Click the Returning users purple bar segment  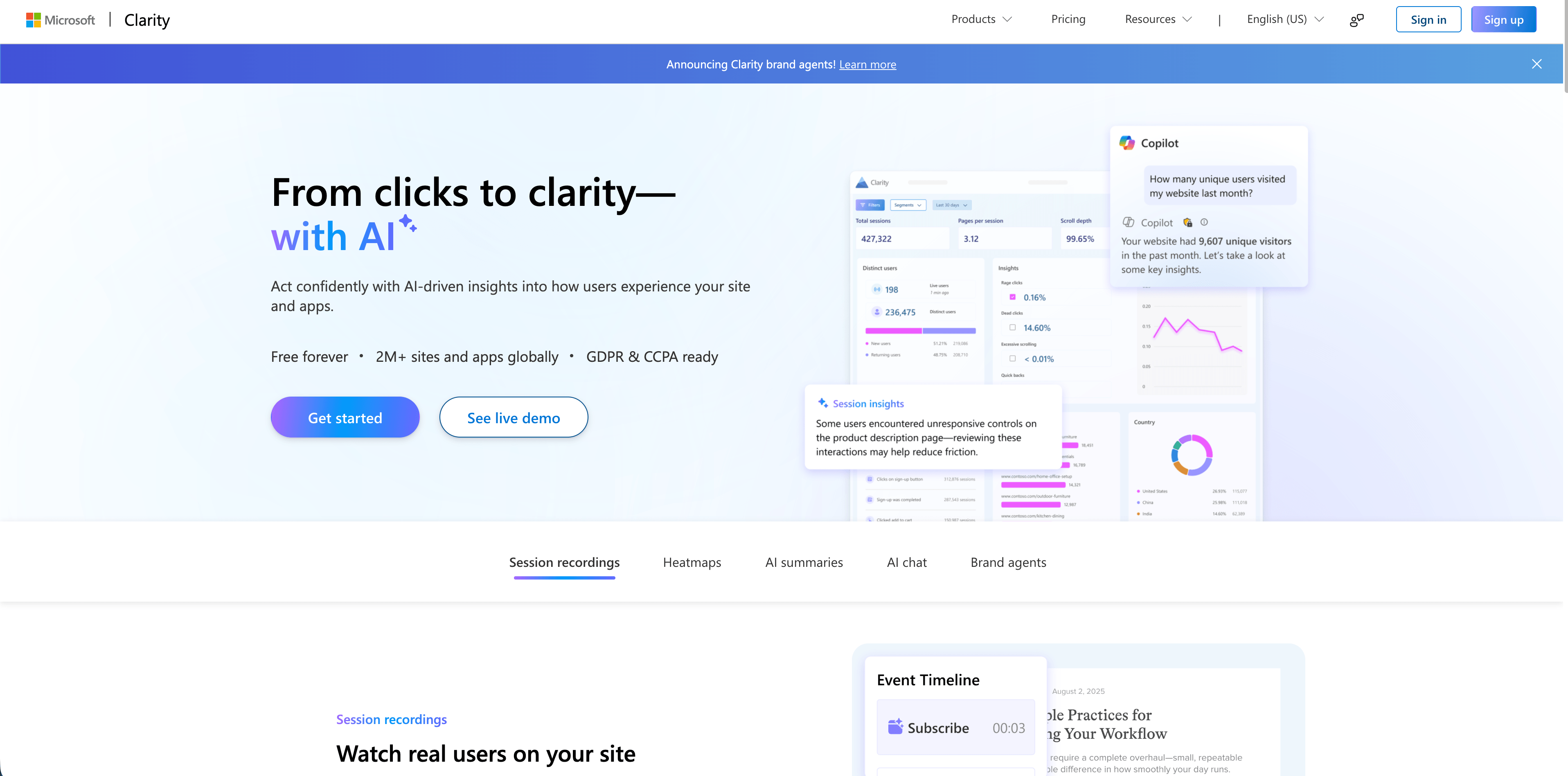pyautogui.click(x=949, y=331)
